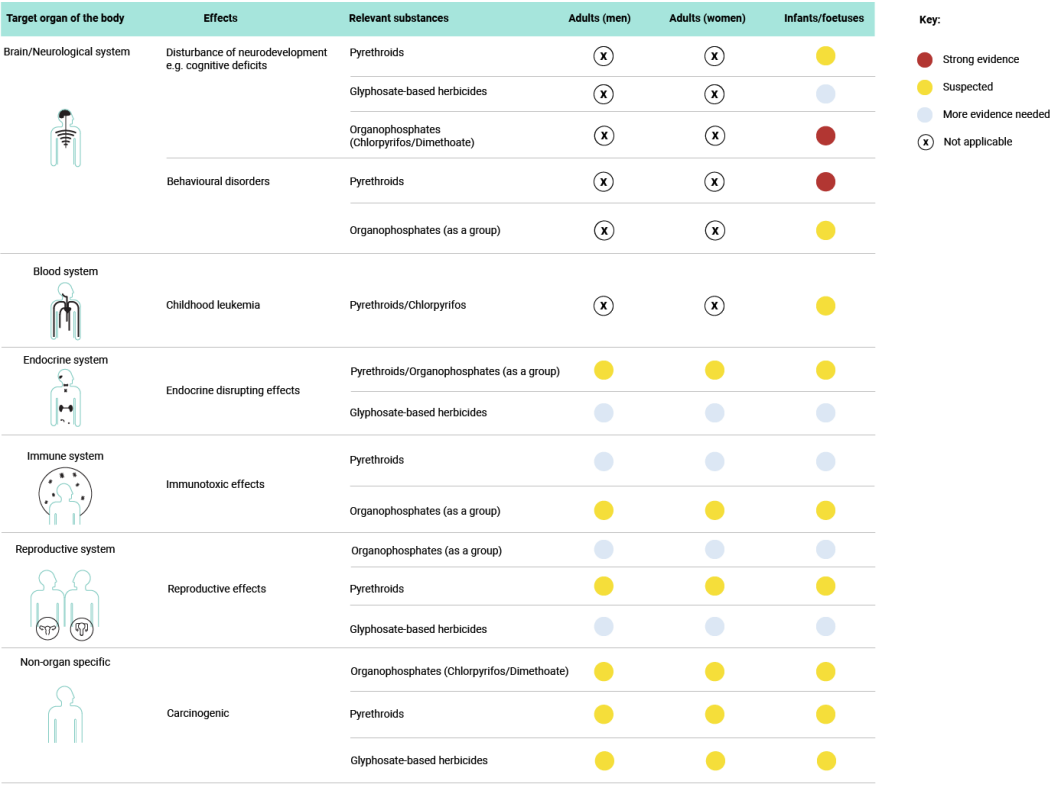Click the pale More evidence needed dot in key
Screen dimensions: 1051x787
click(x=925, y=115)
